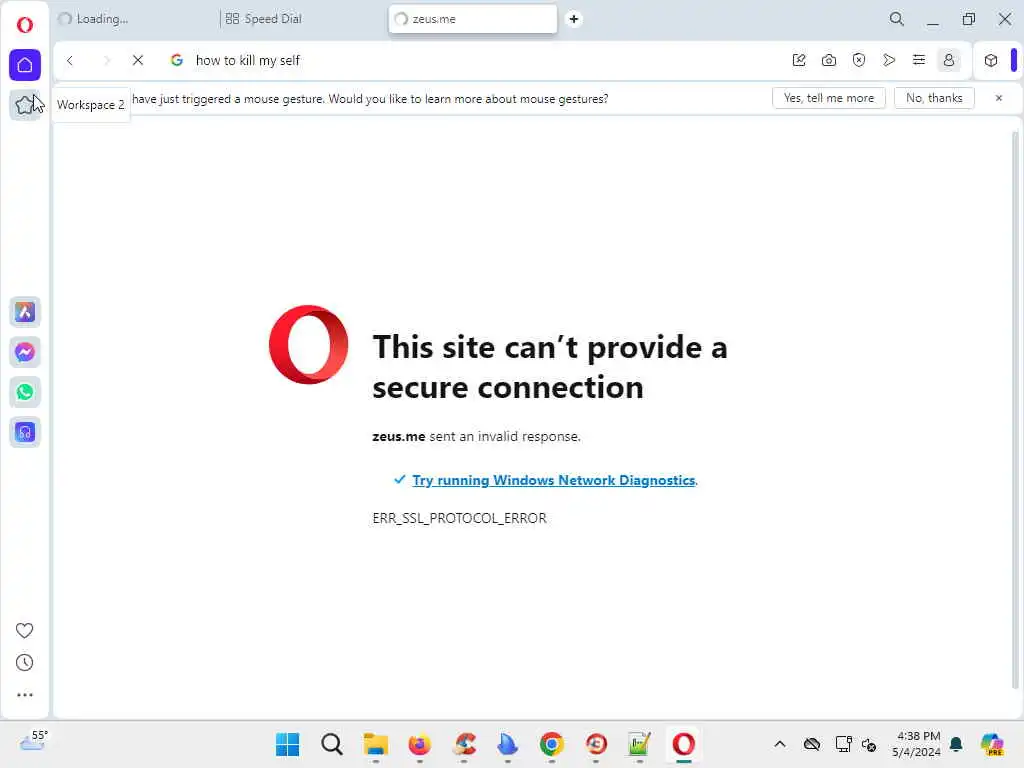Click the ERR_SSL_PROTOCOL_ERROR text
1024x768 pixels.
[459, 518]
